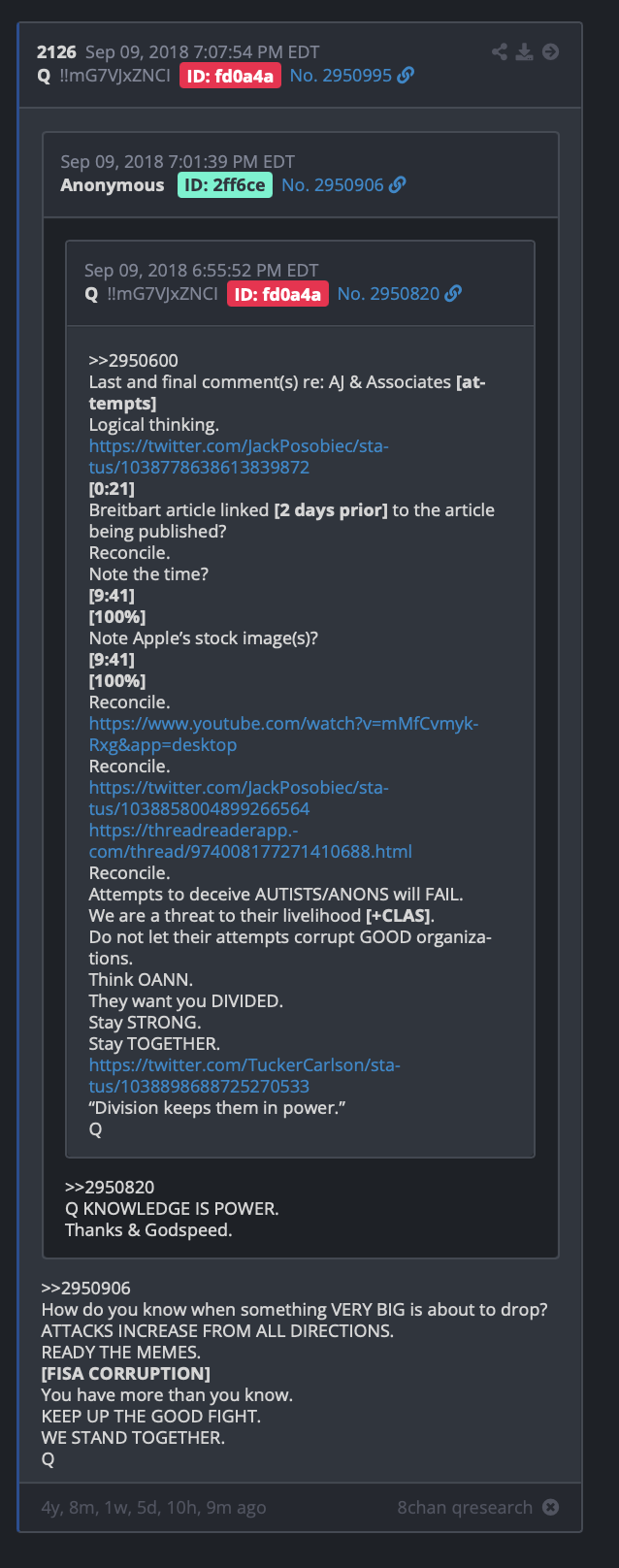
Task: Click the circled X next to 8chan qresearch
Action: [x=550, y=1507]
